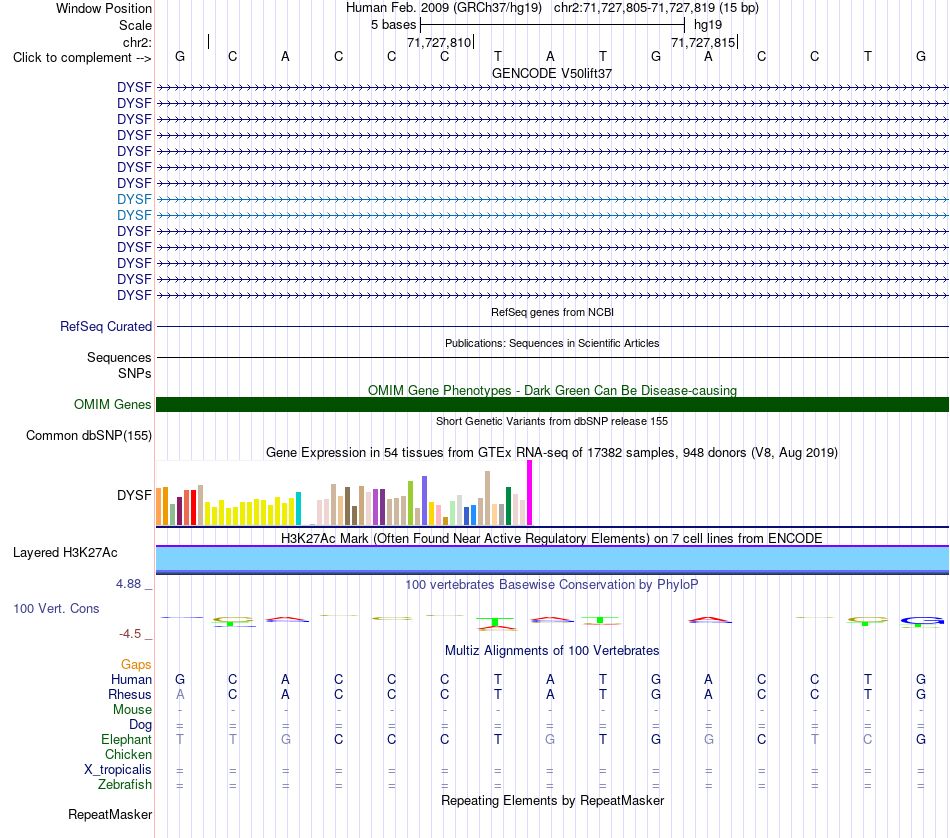
Task: Click the dark green GTEx expression bar
Action: click(508, 506)
